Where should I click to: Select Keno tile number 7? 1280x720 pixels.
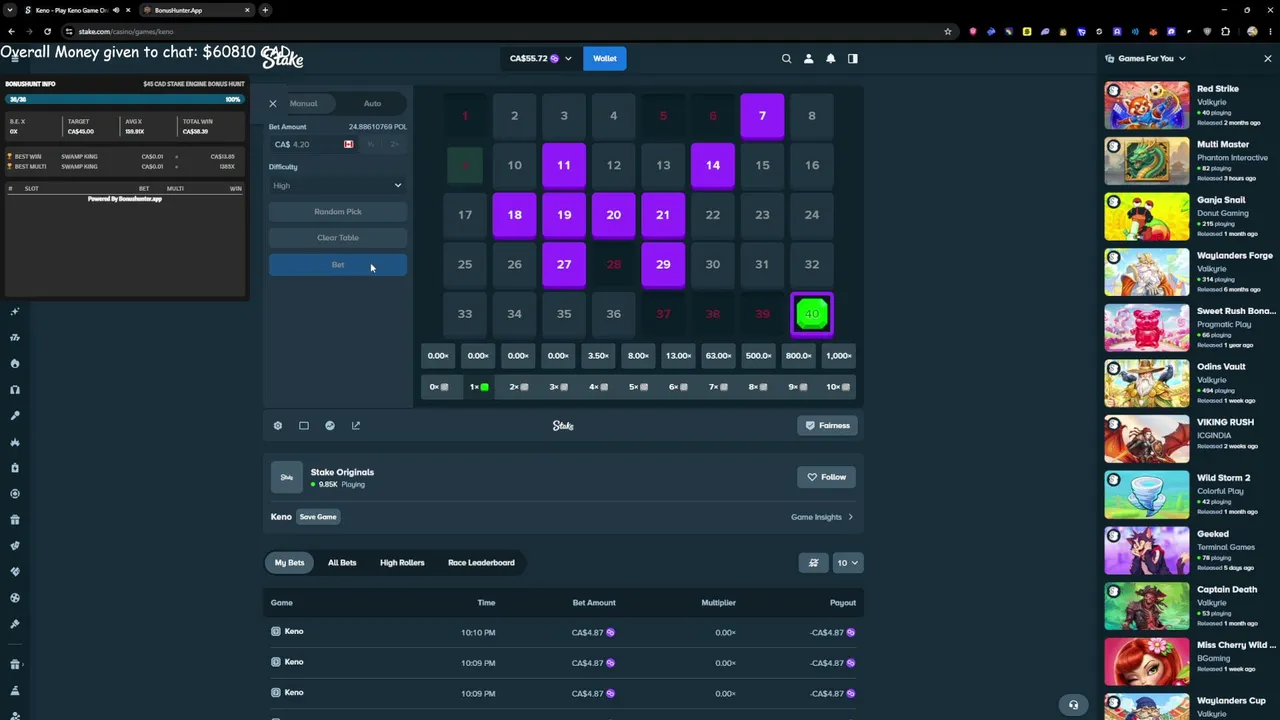point(762,116)
